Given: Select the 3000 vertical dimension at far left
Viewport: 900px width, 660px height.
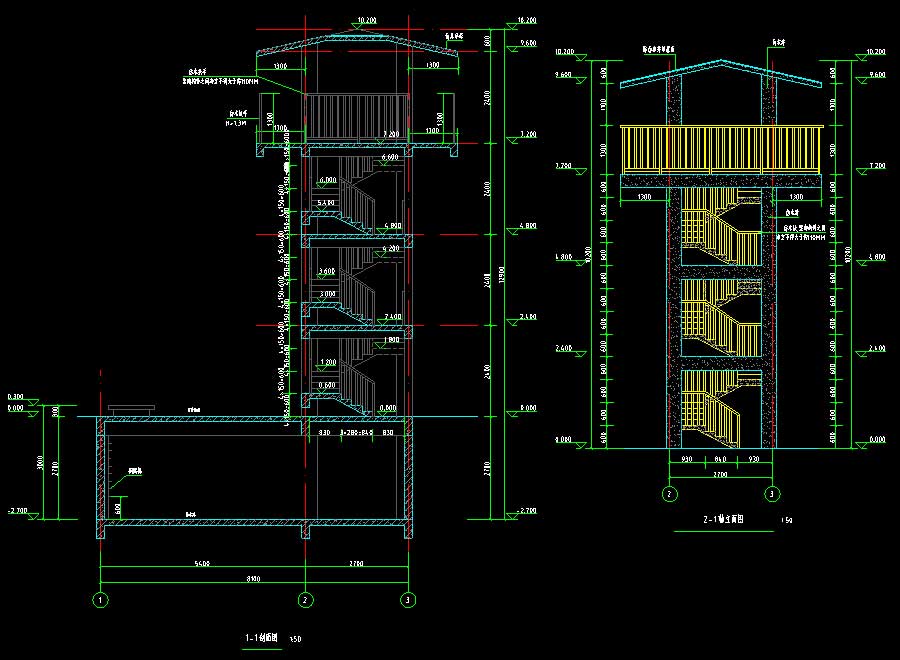Looking at the screenshot, I should pyautogui.click(x=40, y=463).
